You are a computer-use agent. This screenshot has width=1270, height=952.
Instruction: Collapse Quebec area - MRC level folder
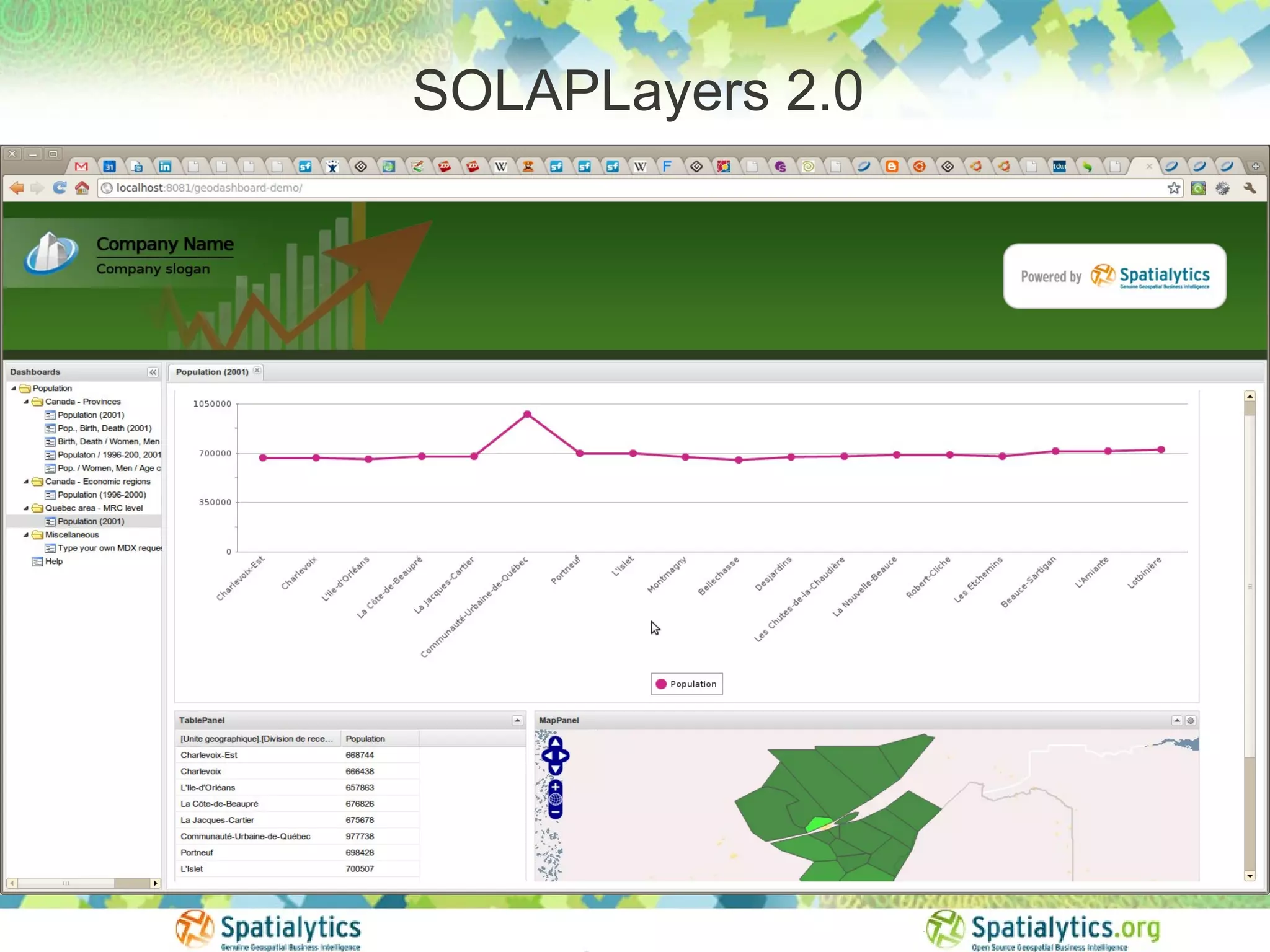tap(26, 508)
